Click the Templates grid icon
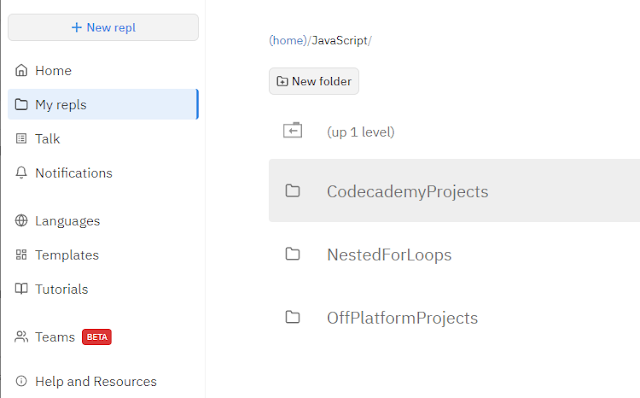The image size is (640, 398). pos(21,255)
